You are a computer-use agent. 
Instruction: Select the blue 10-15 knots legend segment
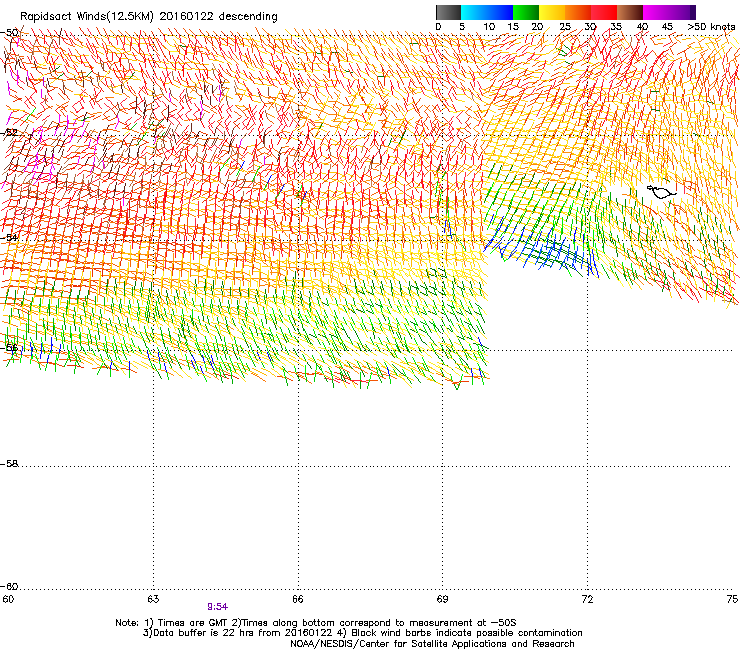tap(500, 12)
